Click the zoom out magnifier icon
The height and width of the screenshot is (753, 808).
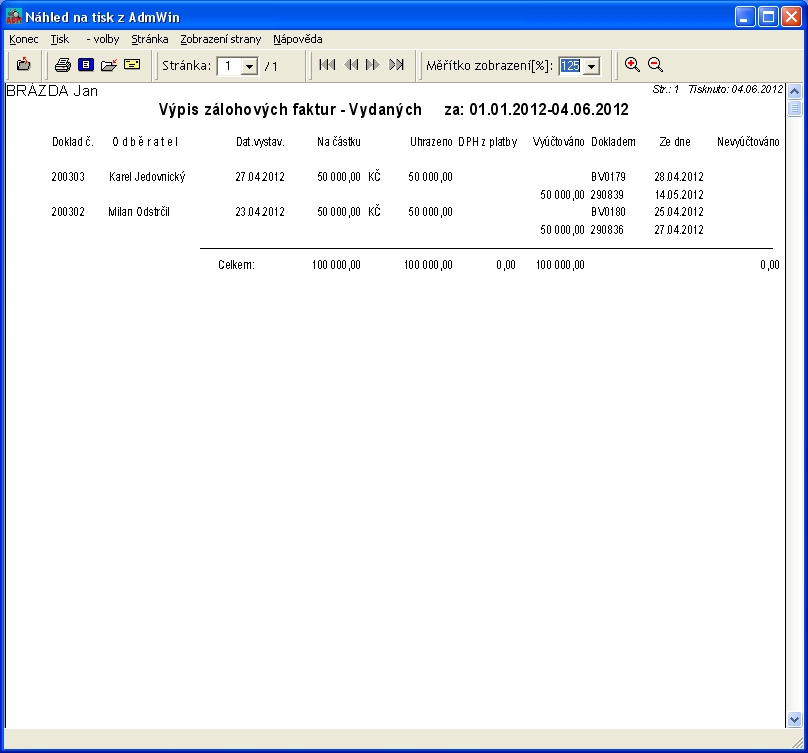[655, 65]
